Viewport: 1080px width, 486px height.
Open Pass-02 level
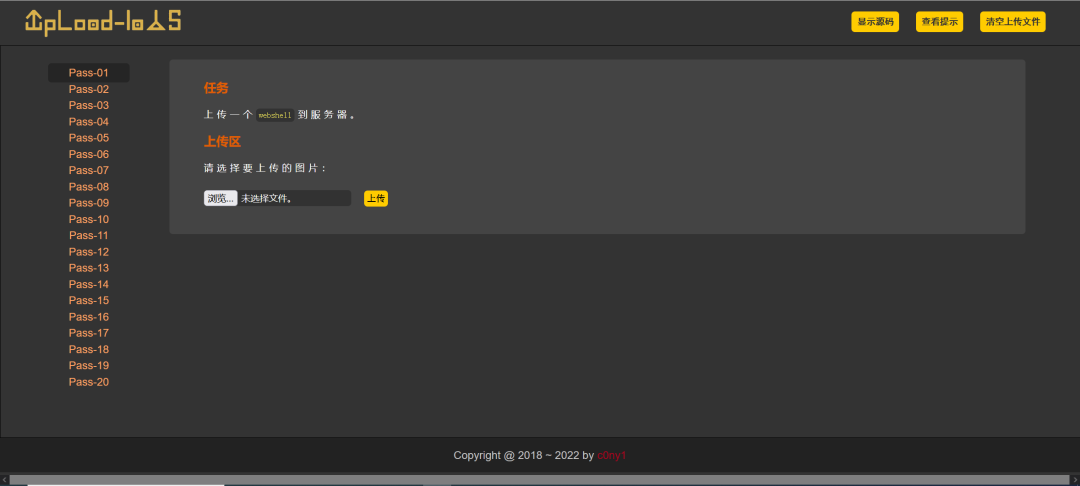(89, 89)
